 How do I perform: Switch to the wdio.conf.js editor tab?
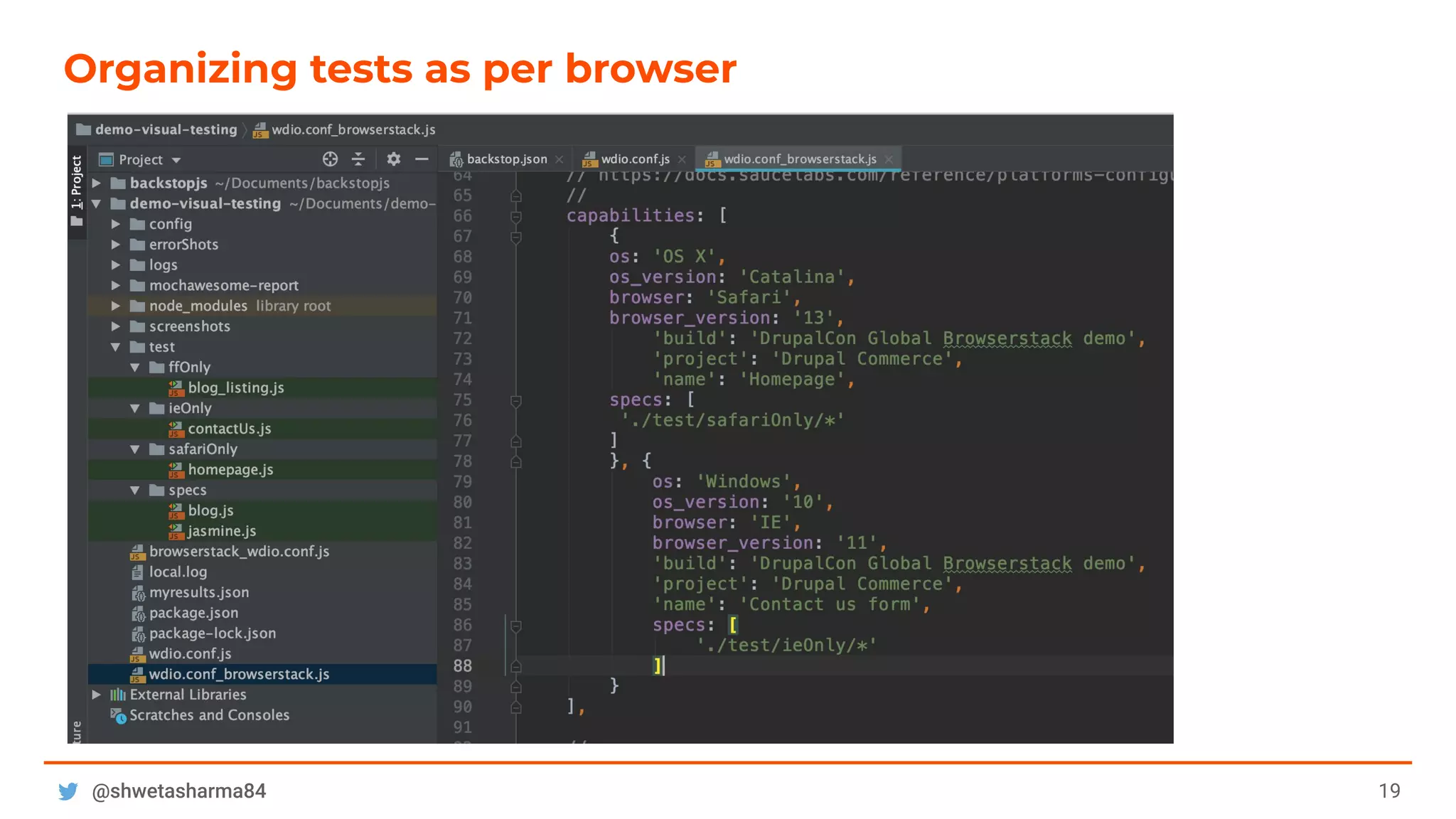(635, 159)
